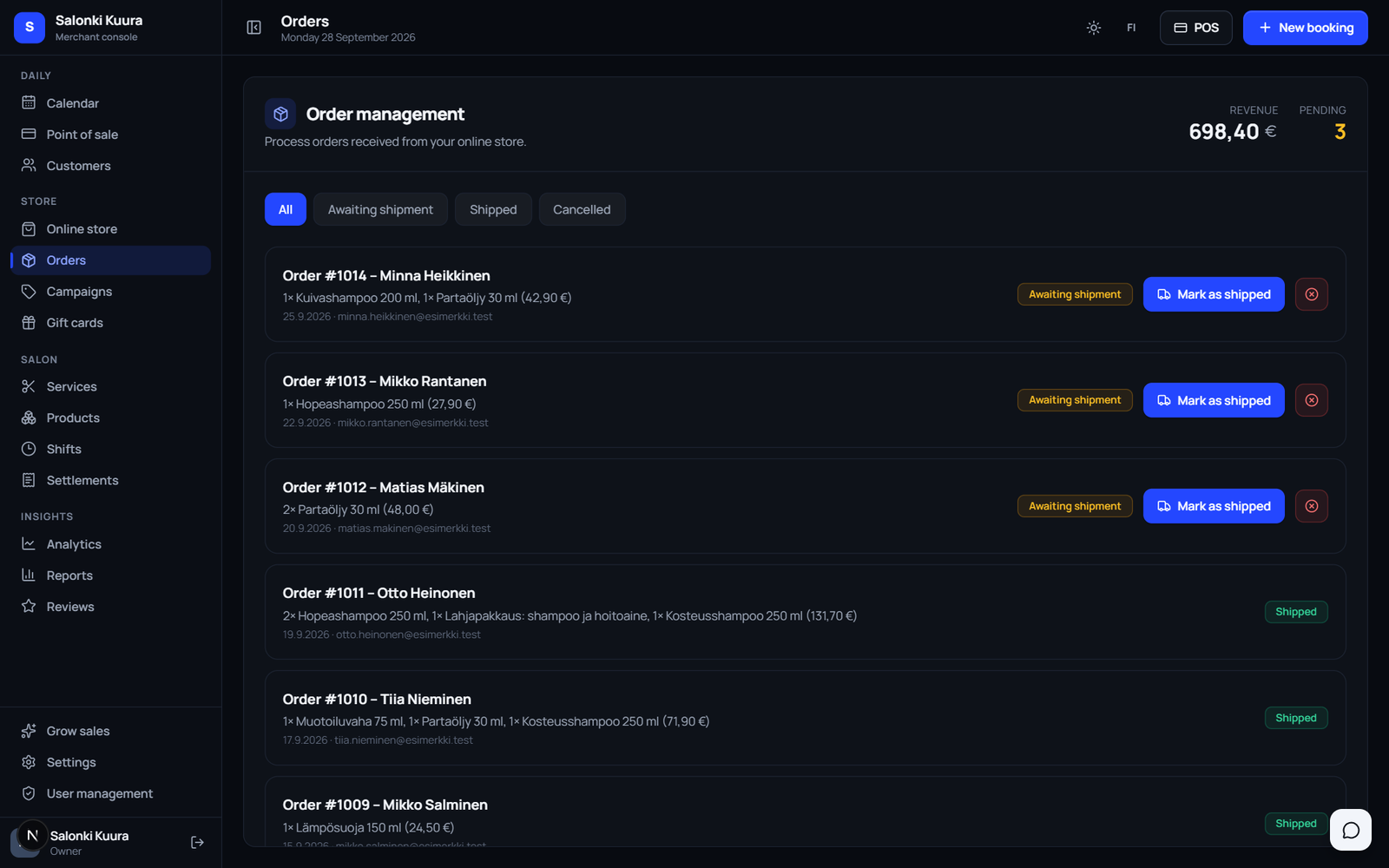Select the All orders tab
1389x868 pixels.
point(286,209)
